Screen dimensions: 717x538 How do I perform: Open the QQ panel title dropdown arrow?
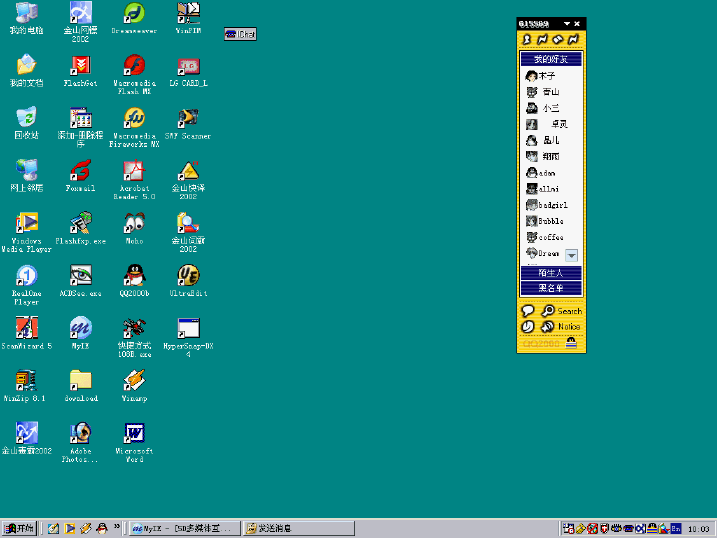tap(567, 23)
